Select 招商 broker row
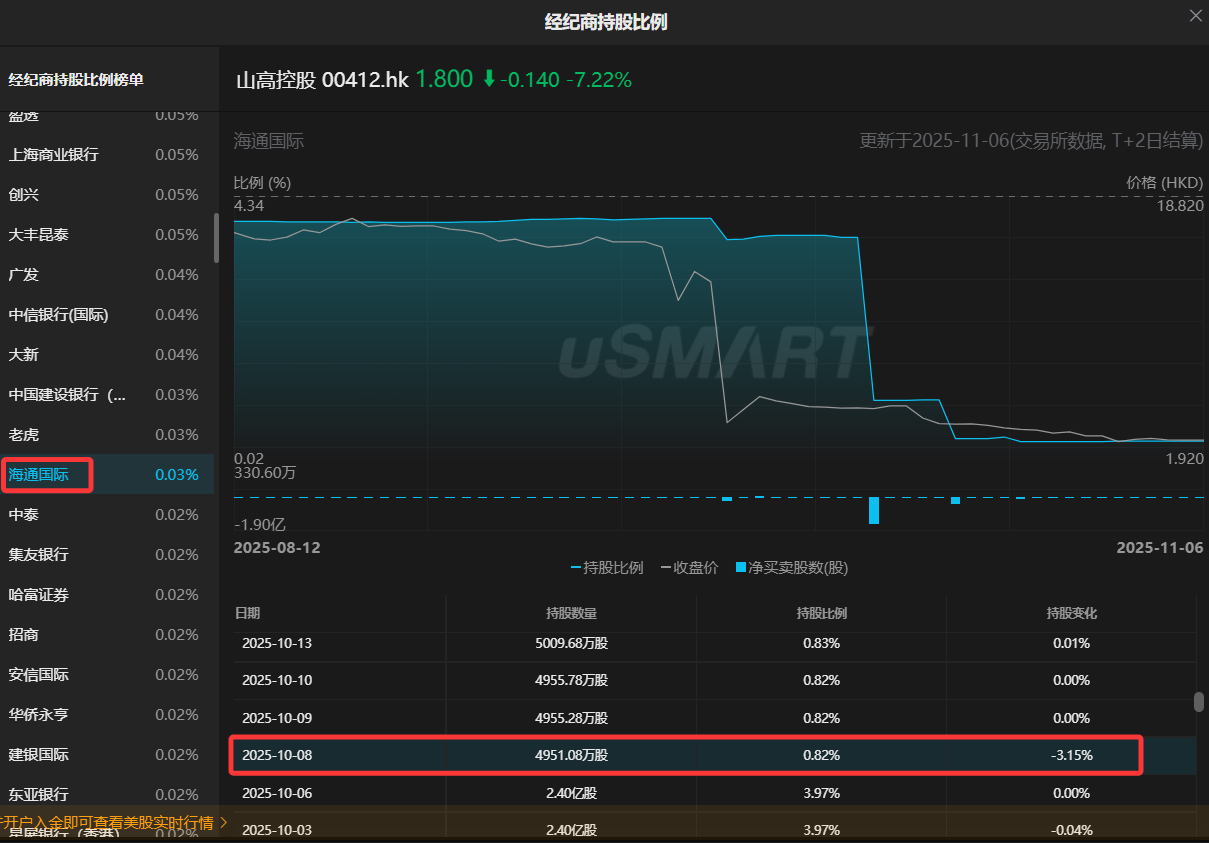The height and width of the screenshot is (843, 1209). [107, 635]
